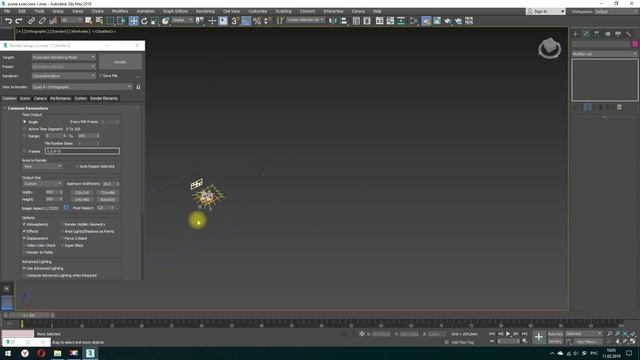640x360 pixels.
Task: Click the Bind to Space Warp icon
Action: pyautogui.click(x=53, y=21)
